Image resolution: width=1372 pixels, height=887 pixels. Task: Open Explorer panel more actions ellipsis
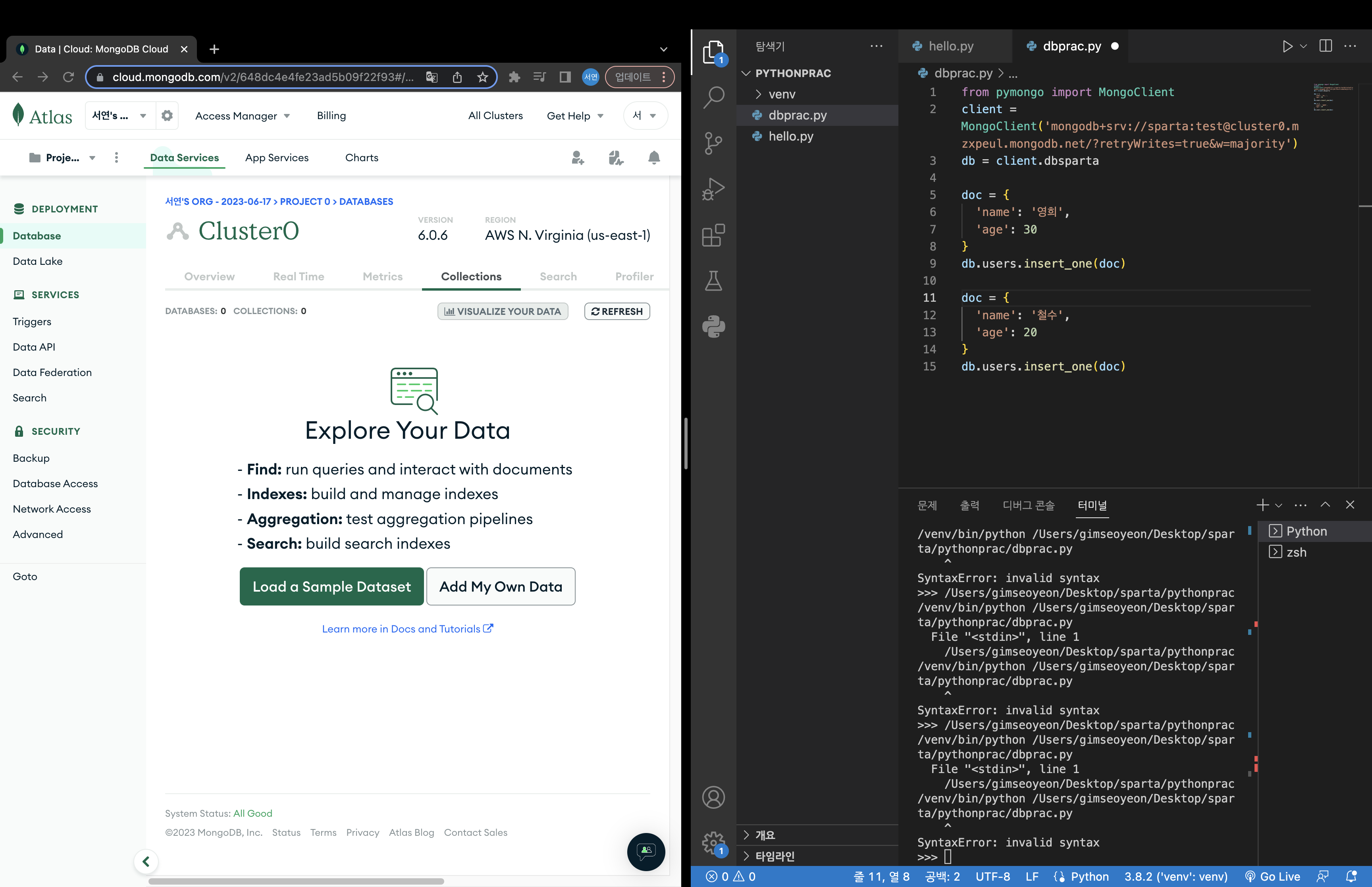coord(877,46)
